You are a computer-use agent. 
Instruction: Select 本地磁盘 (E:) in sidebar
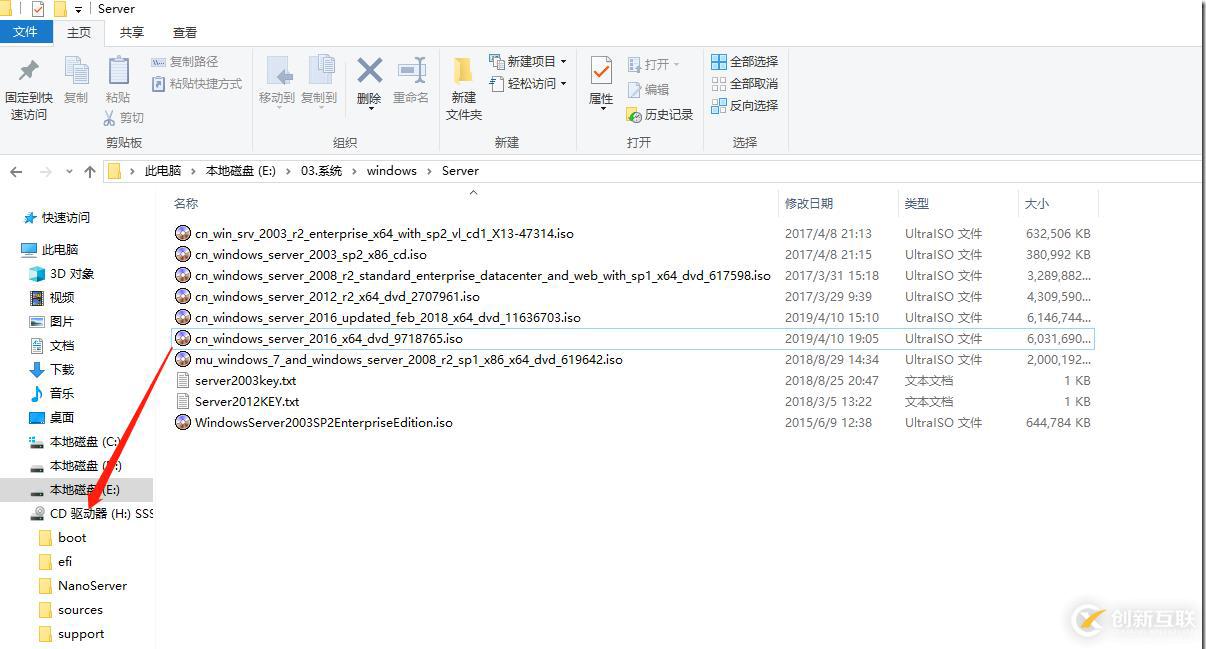76,489
